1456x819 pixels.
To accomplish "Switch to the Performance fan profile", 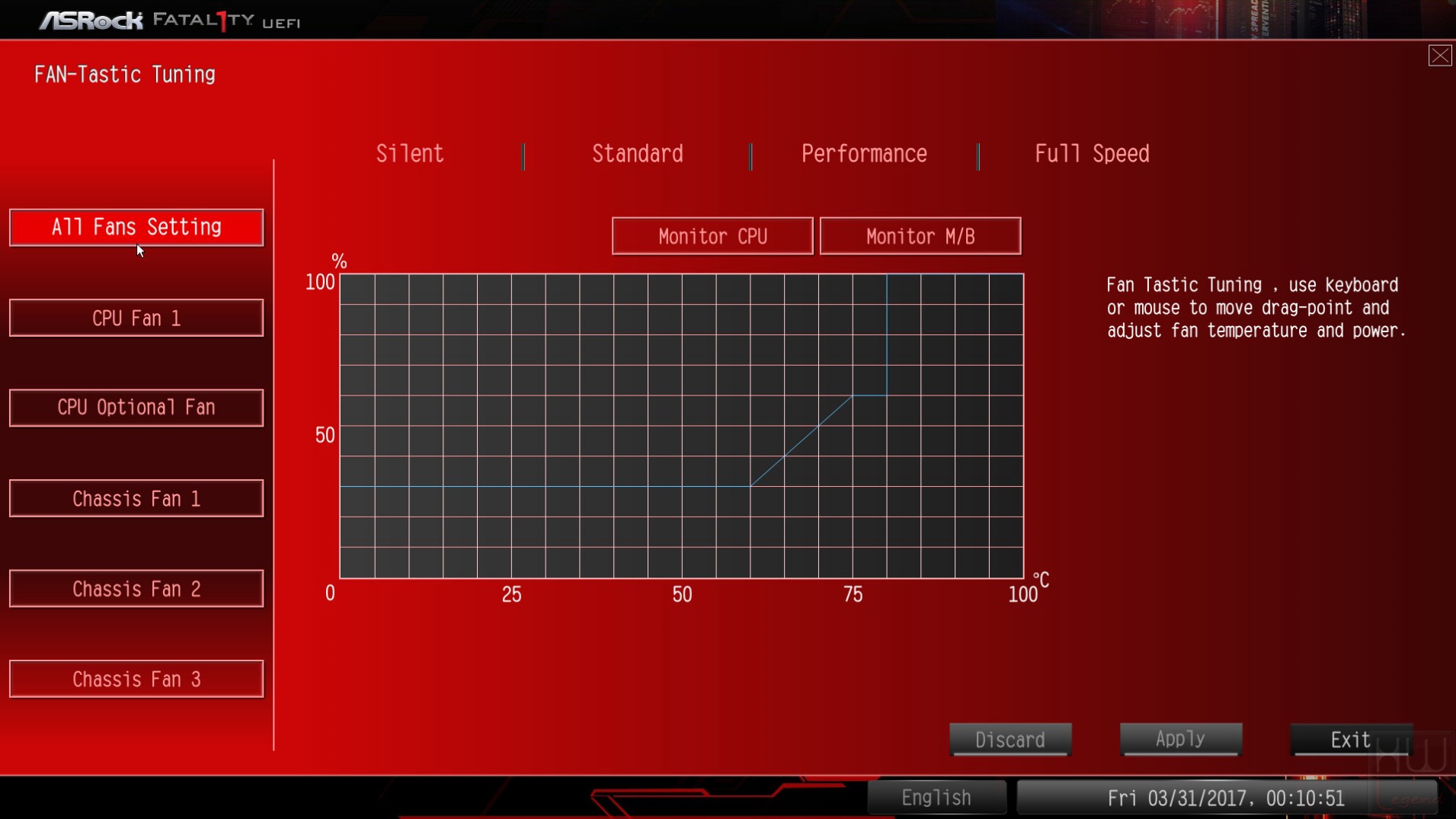I will tap(864, 154).
